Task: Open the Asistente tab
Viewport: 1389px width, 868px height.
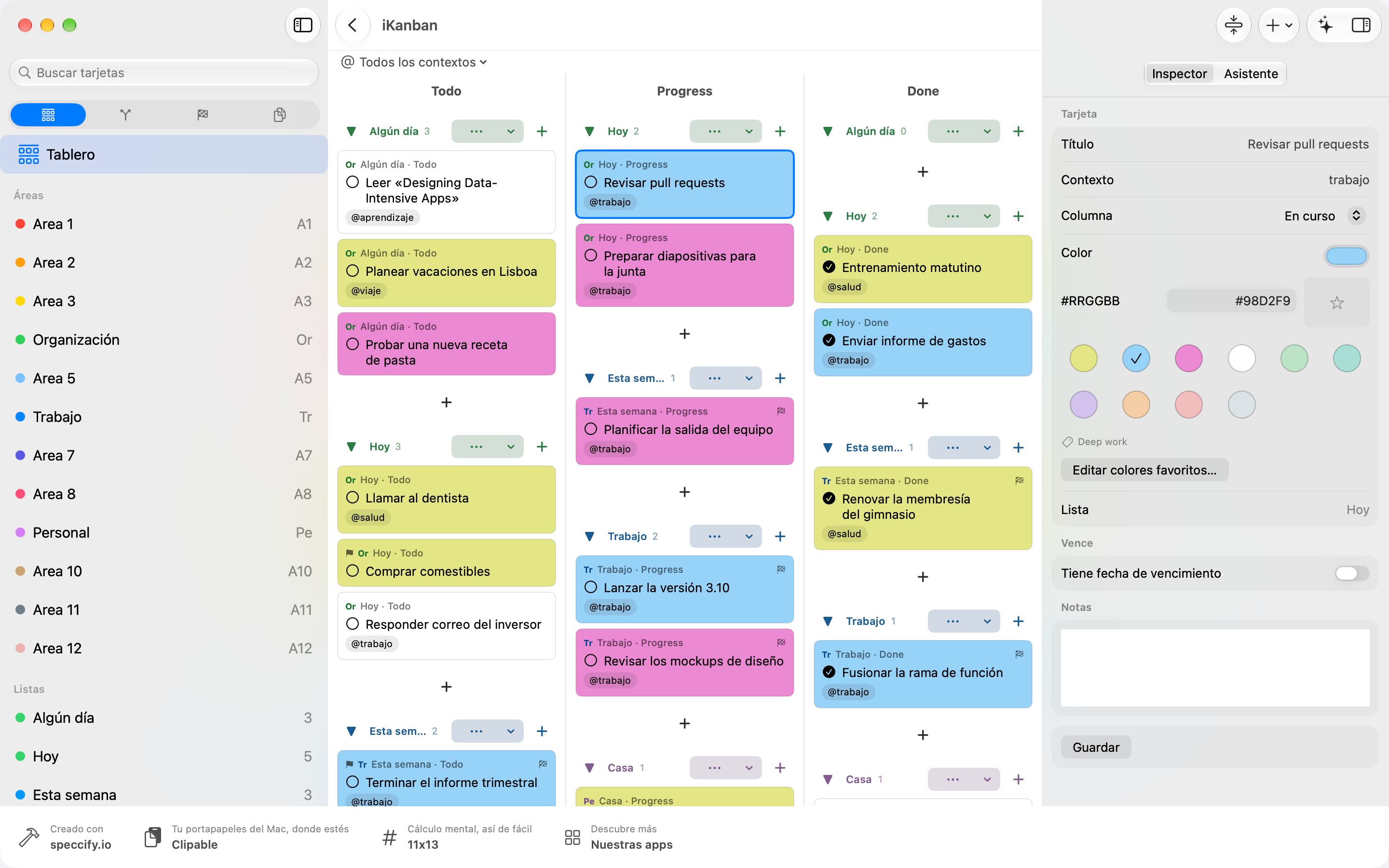Action: click(1251, 73)
